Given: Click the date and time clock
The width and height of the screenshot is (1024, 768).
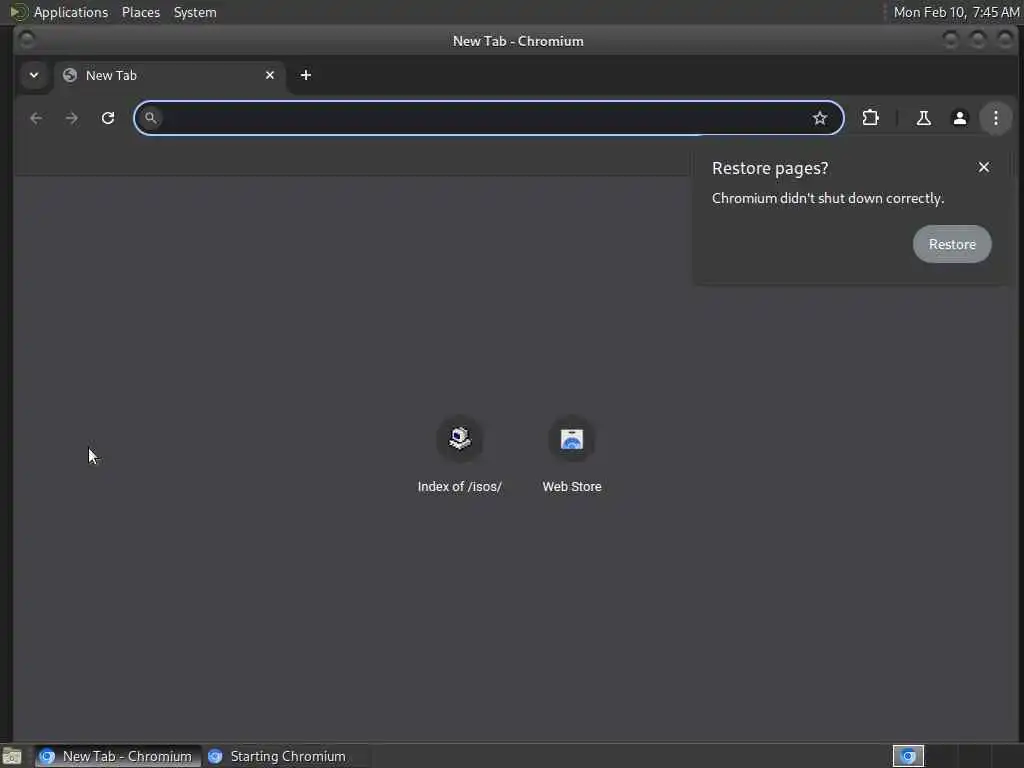Looking at the screenshot, I should [x=956, y=12].
